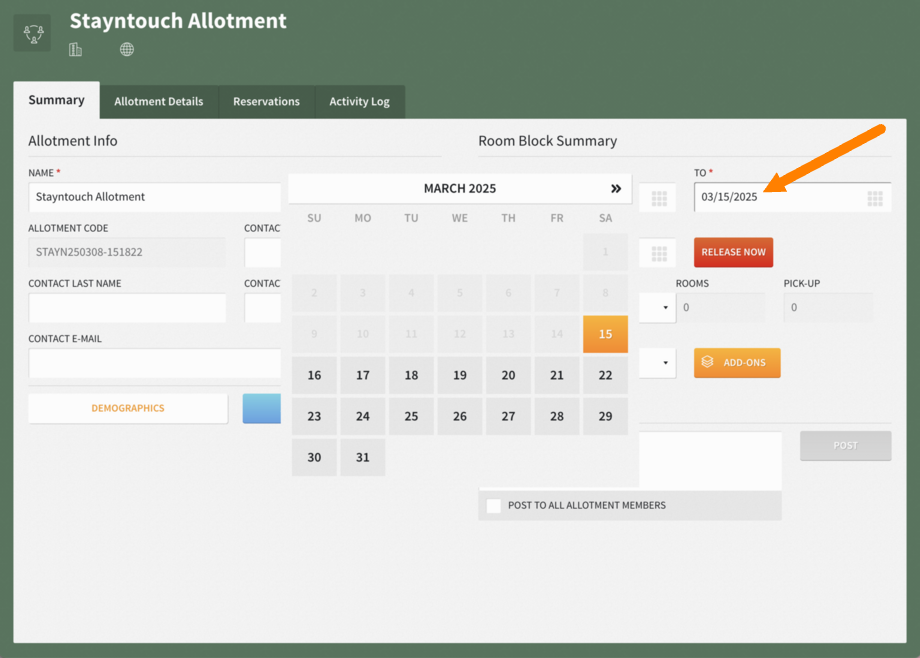Select March 21 in the calendar
This screenshot has height=658, width=920.
pos(557,375)
